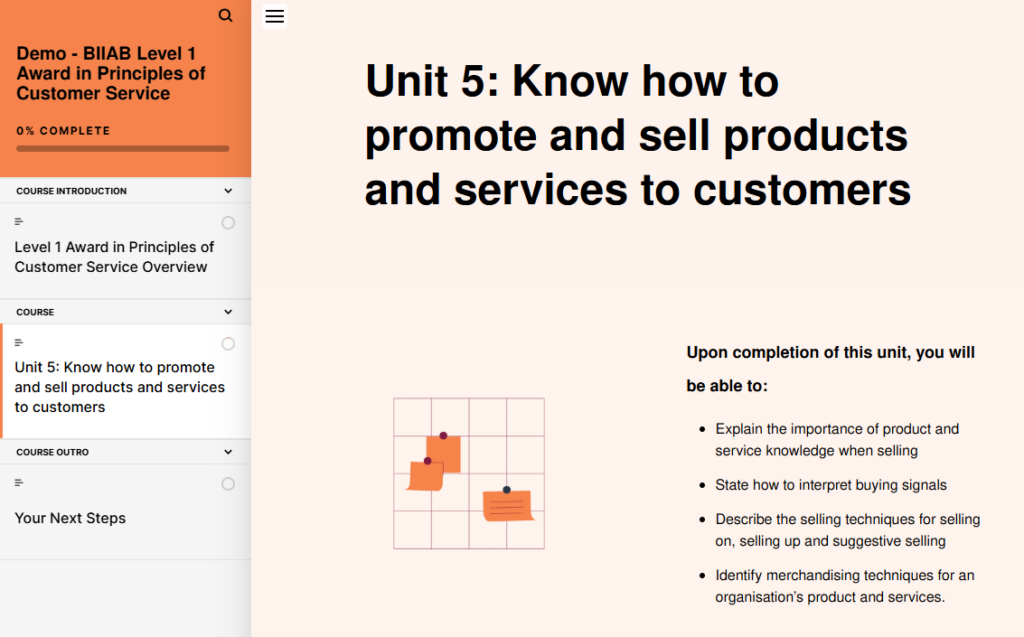Click the Demo - BIIAB Level 1 course title

click(111, 73)
